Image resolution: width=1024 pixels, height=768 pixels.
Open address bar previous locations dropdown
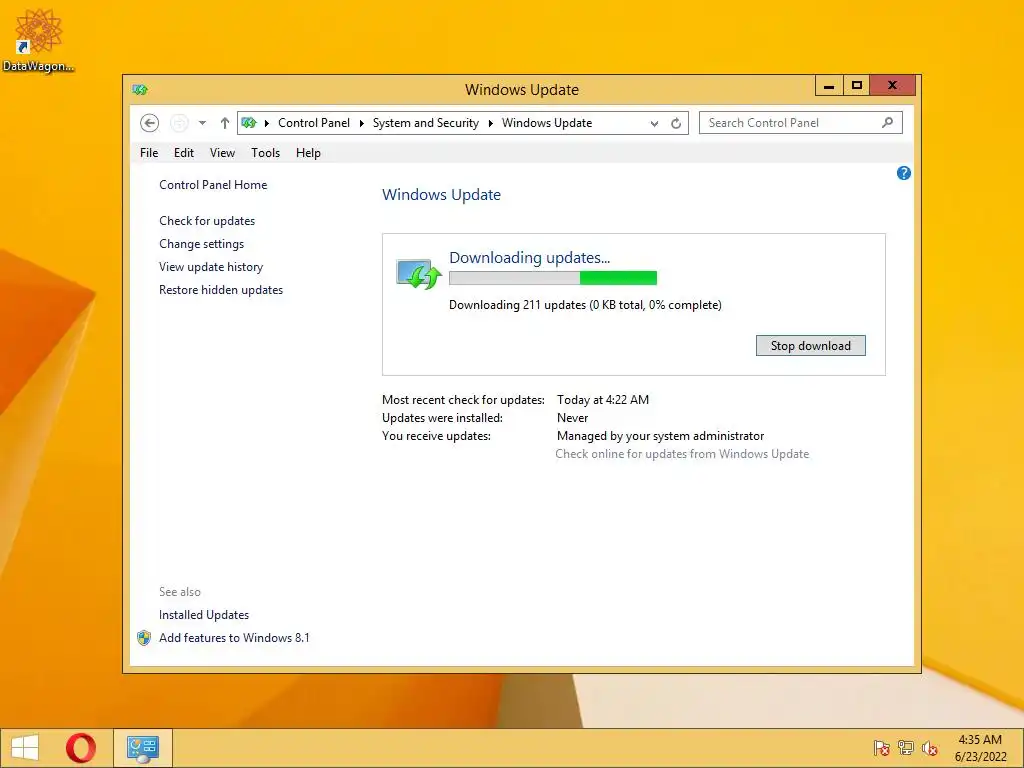[x=654, y=123]
